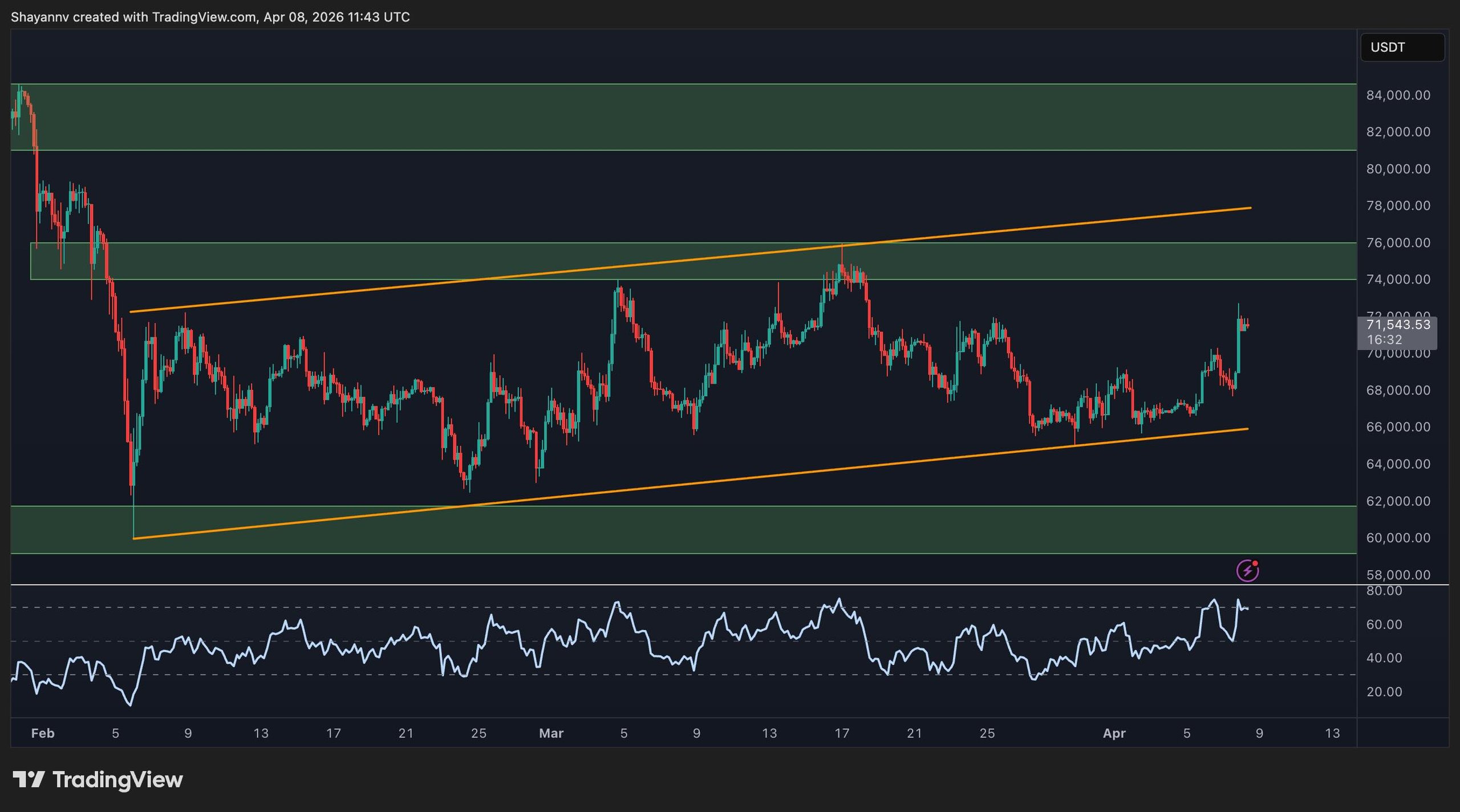Click the Feb label on the time axis
1460x812 pixels.
point(43,733)
